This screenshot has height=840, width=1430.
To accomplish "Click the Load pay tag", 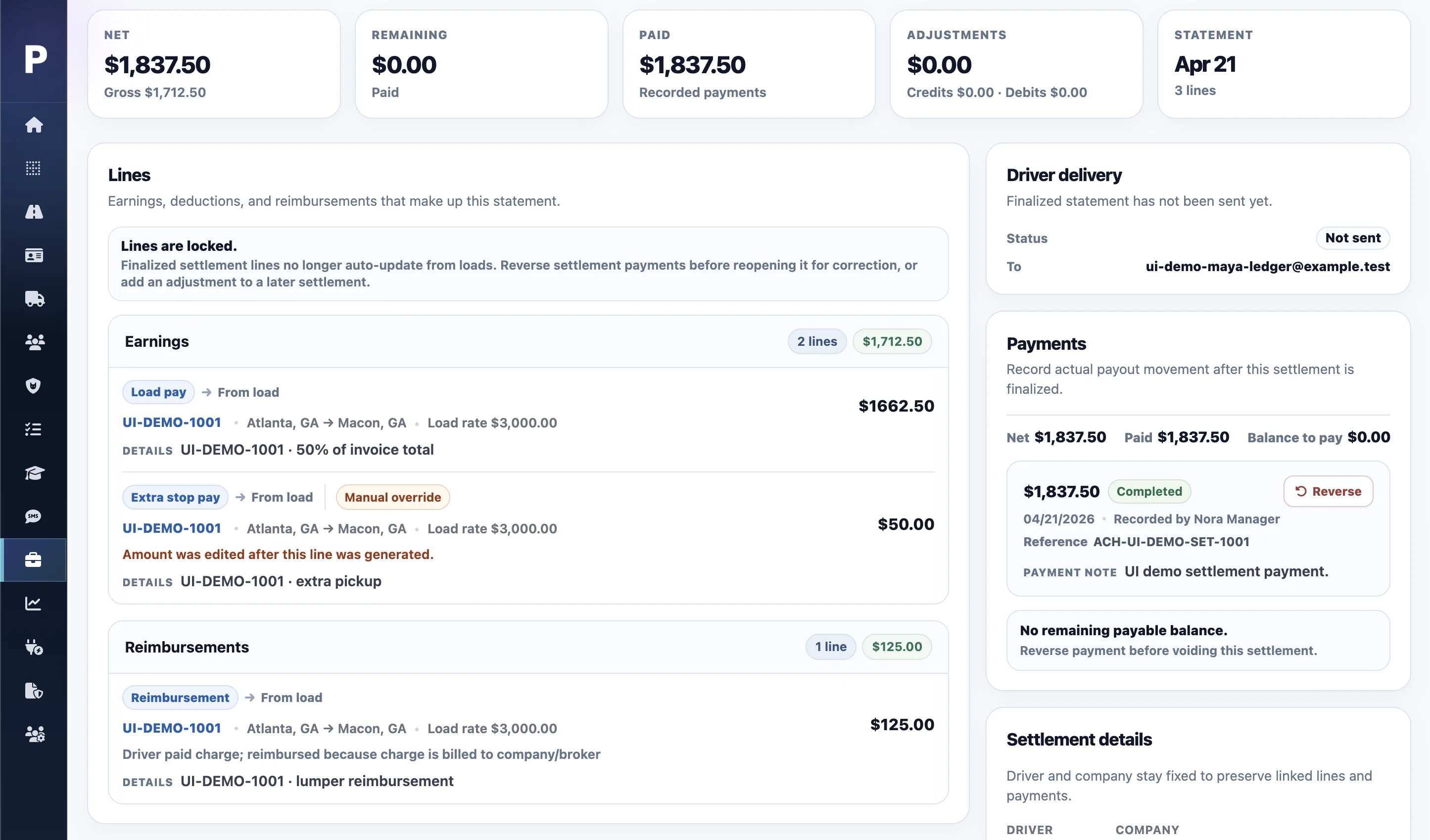I will (x=158, y=392).
